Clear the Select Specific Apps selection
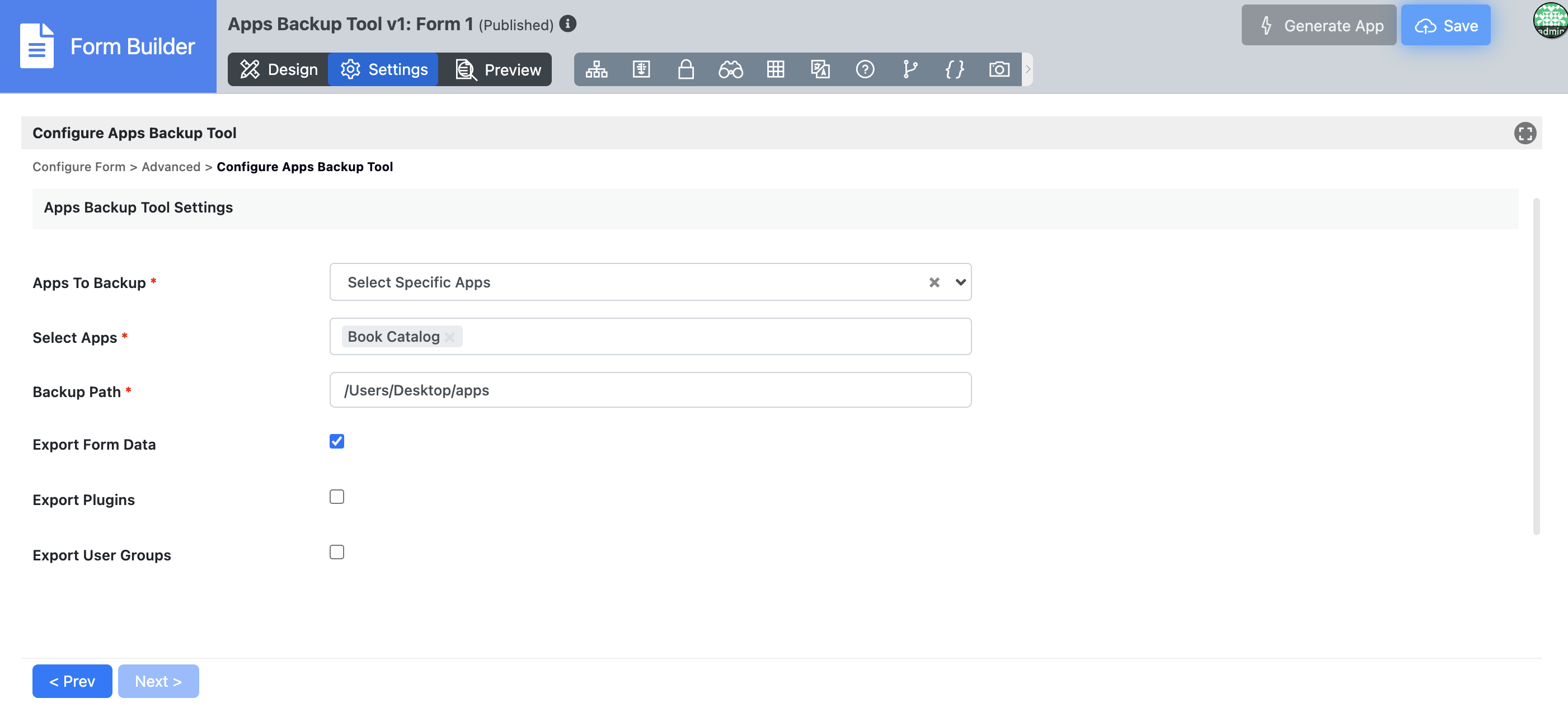This screenshot has width=1568, height=717. 934,282
